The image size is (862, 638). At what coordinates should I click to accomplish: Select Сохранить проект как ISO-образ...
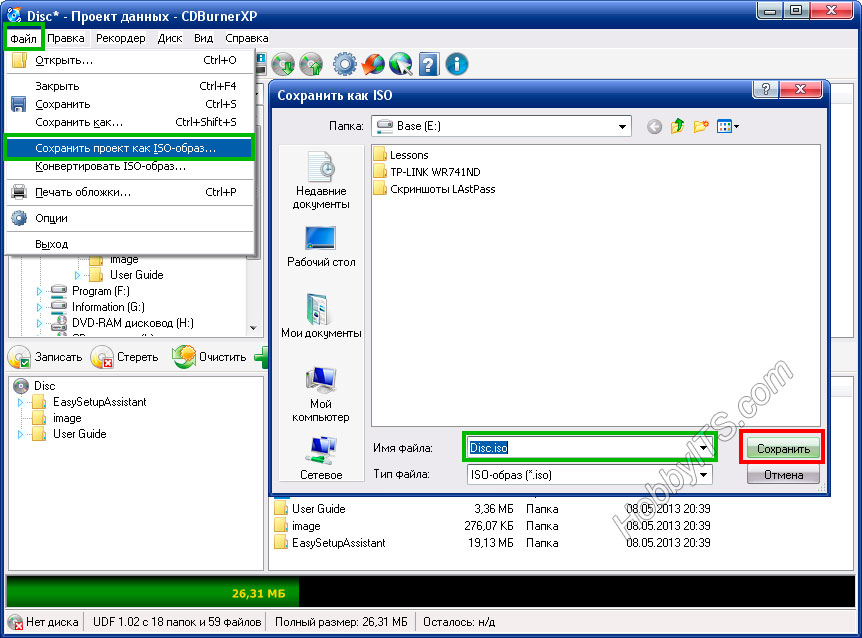(x=129, y=148)
